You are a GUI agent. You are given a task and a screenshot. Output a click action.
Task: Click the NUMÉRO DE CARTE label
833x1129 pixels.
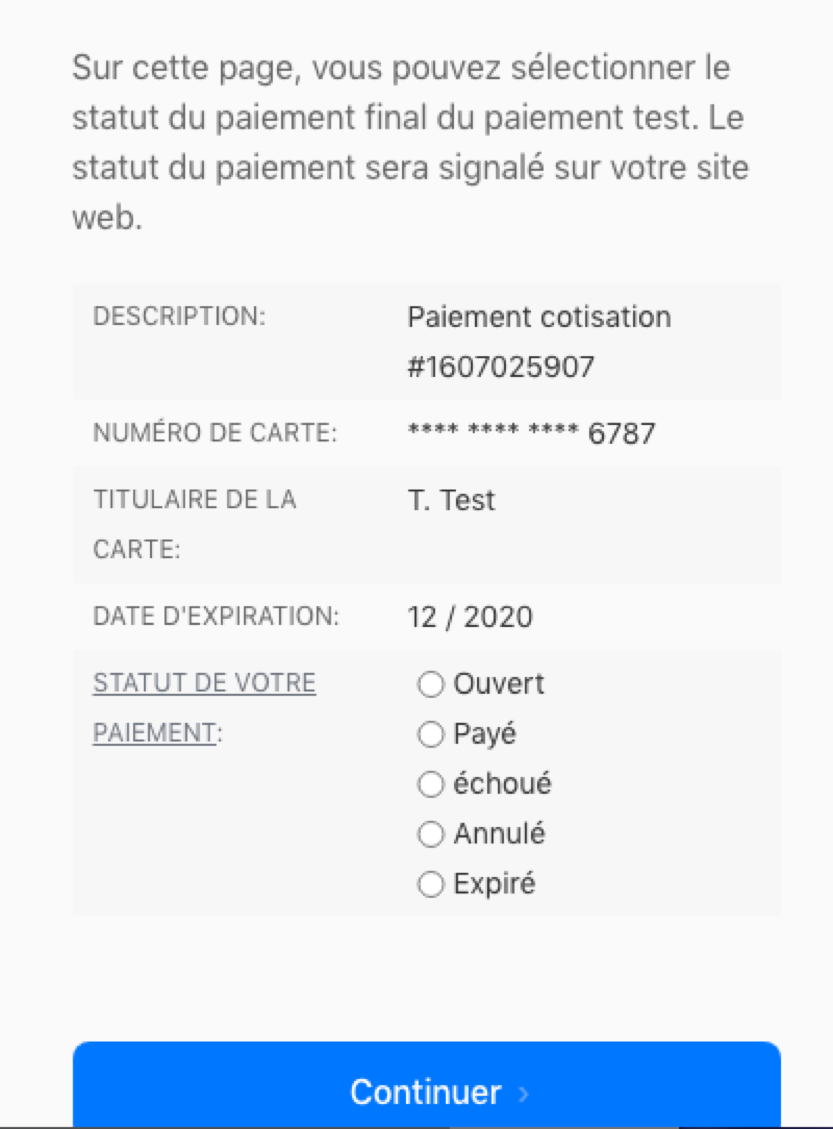coord(215,433)
